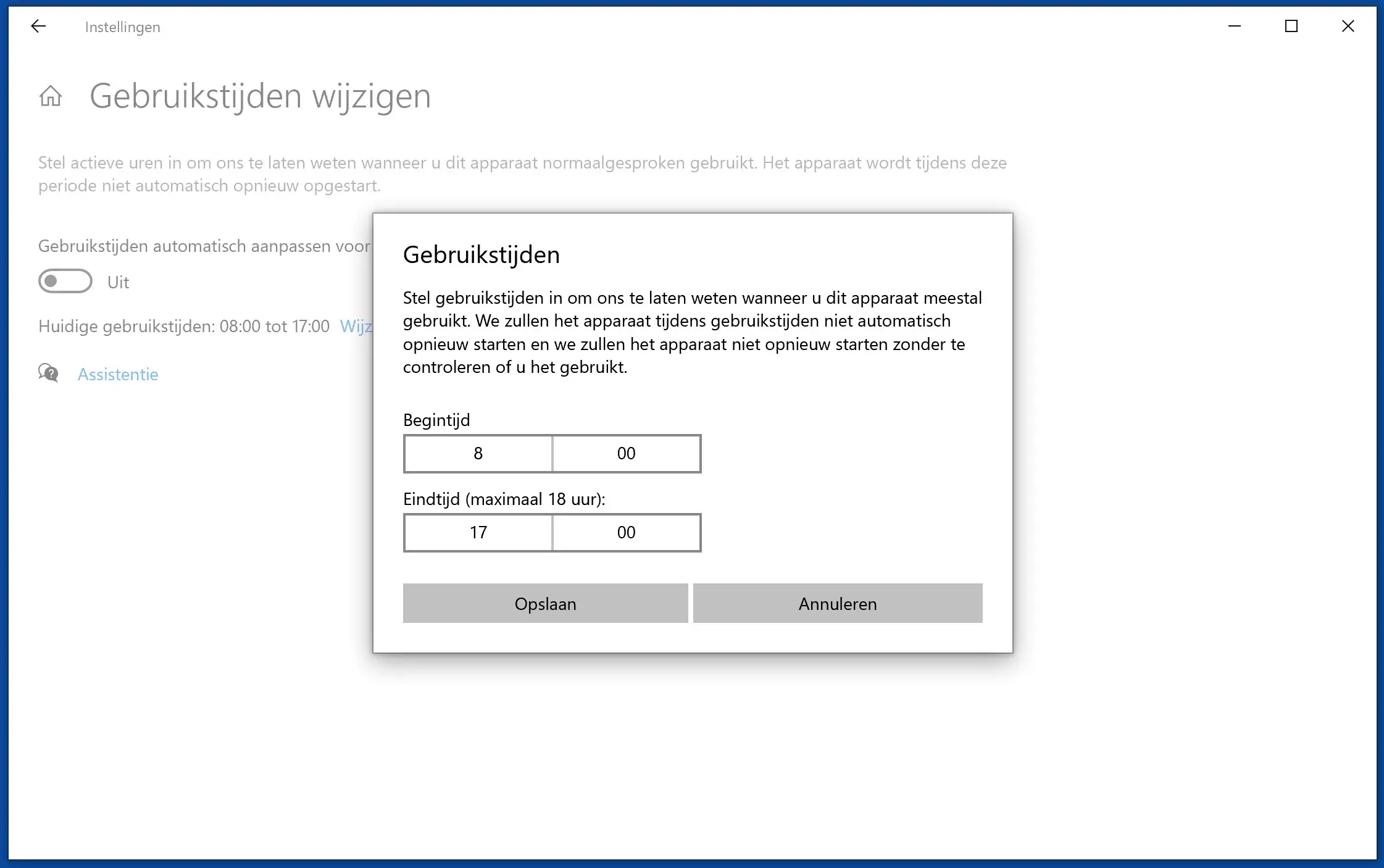The width and height of the screenshot is (1384, 868).
Task: Open Settings home via house icon
Action: point(51,96)
